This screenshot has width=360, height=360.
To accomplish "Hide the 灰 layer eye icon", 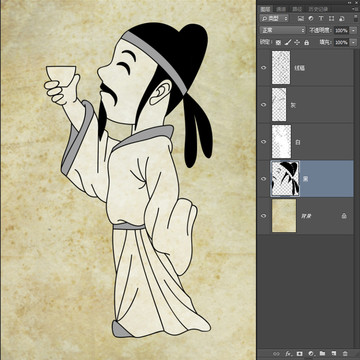I will pyautogui.click(x=264, y=105).
